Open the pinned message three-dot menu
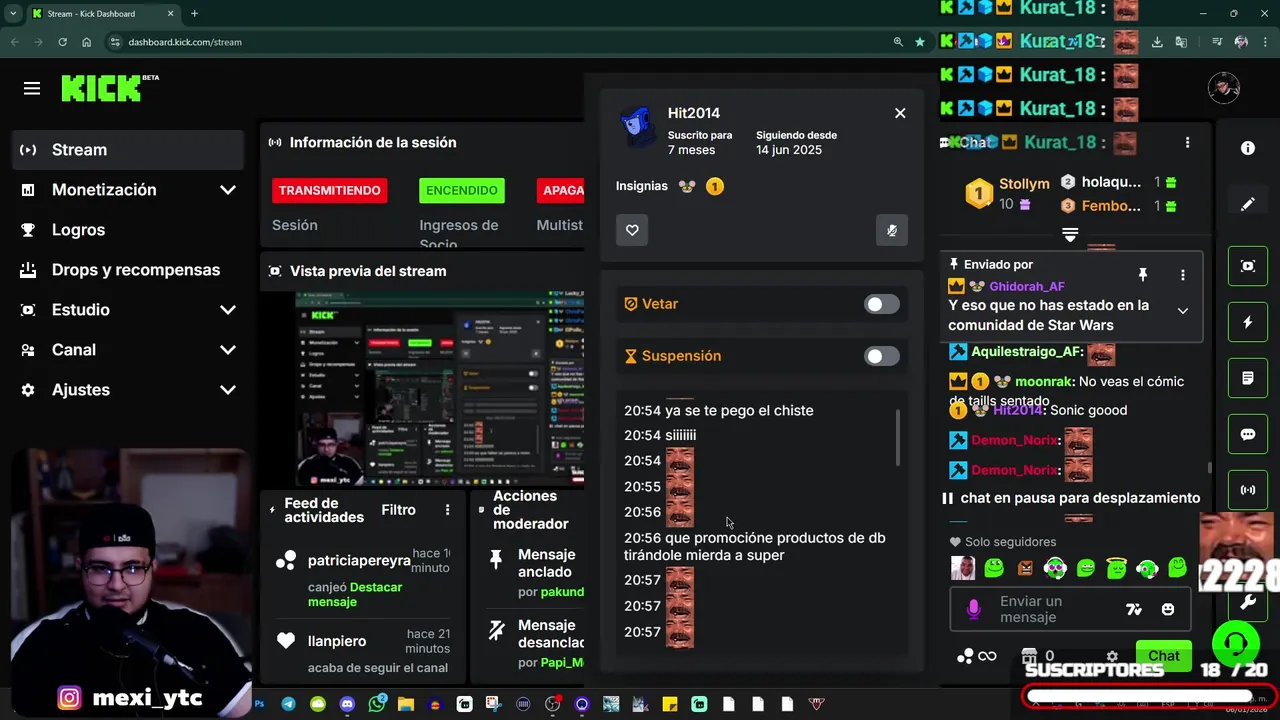Screen dimensions: 1280x720 (x=1183, y=275)
